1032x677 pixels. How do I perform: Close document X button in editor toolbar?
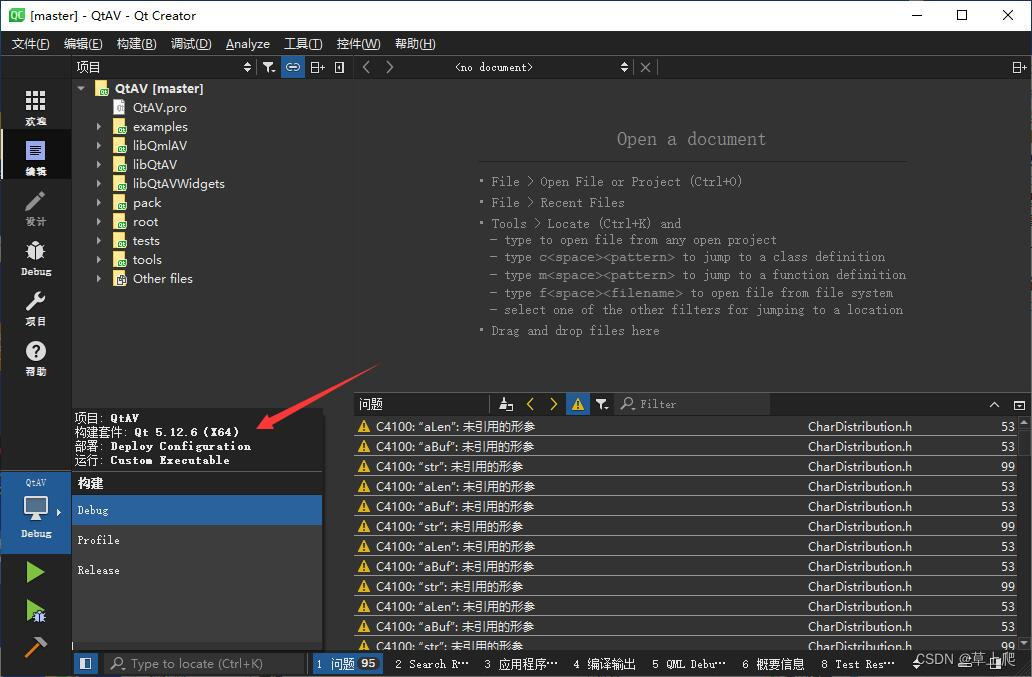click(646, 67)
